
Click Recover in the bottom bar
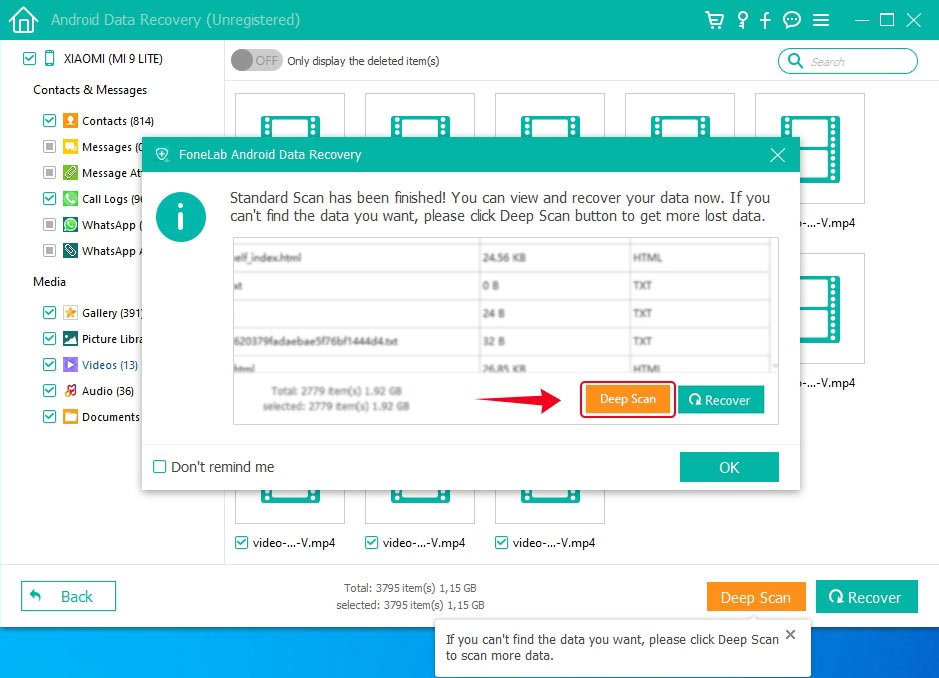tap(867, 597)
